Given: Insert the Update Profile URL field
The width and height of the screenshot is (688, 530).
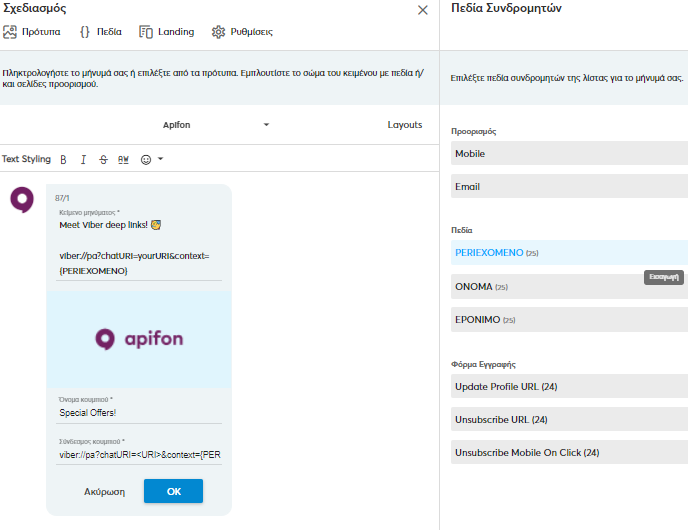Looking at the screenshot, I should tap(569, 387).
